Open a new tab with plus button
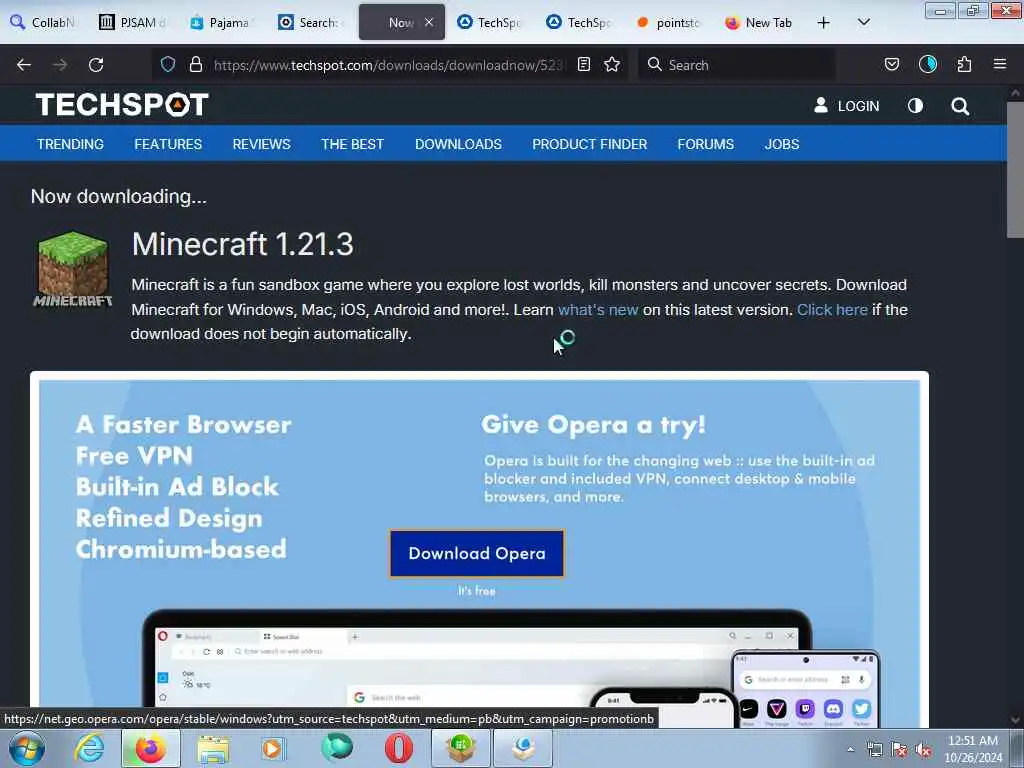1024x768 pixels. 824,23
